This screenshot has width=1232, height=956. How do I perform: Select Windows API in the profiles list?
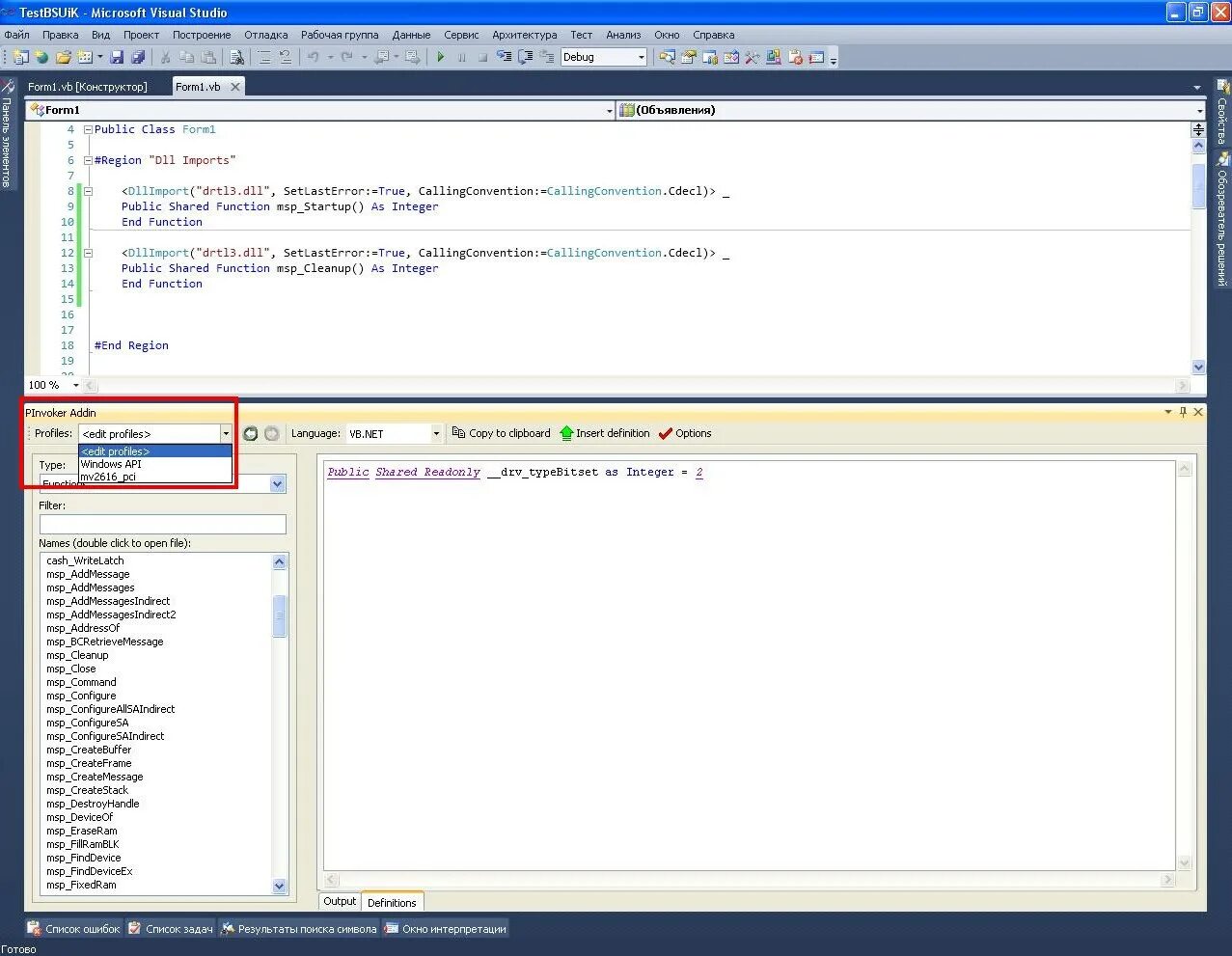pos(155,464)
